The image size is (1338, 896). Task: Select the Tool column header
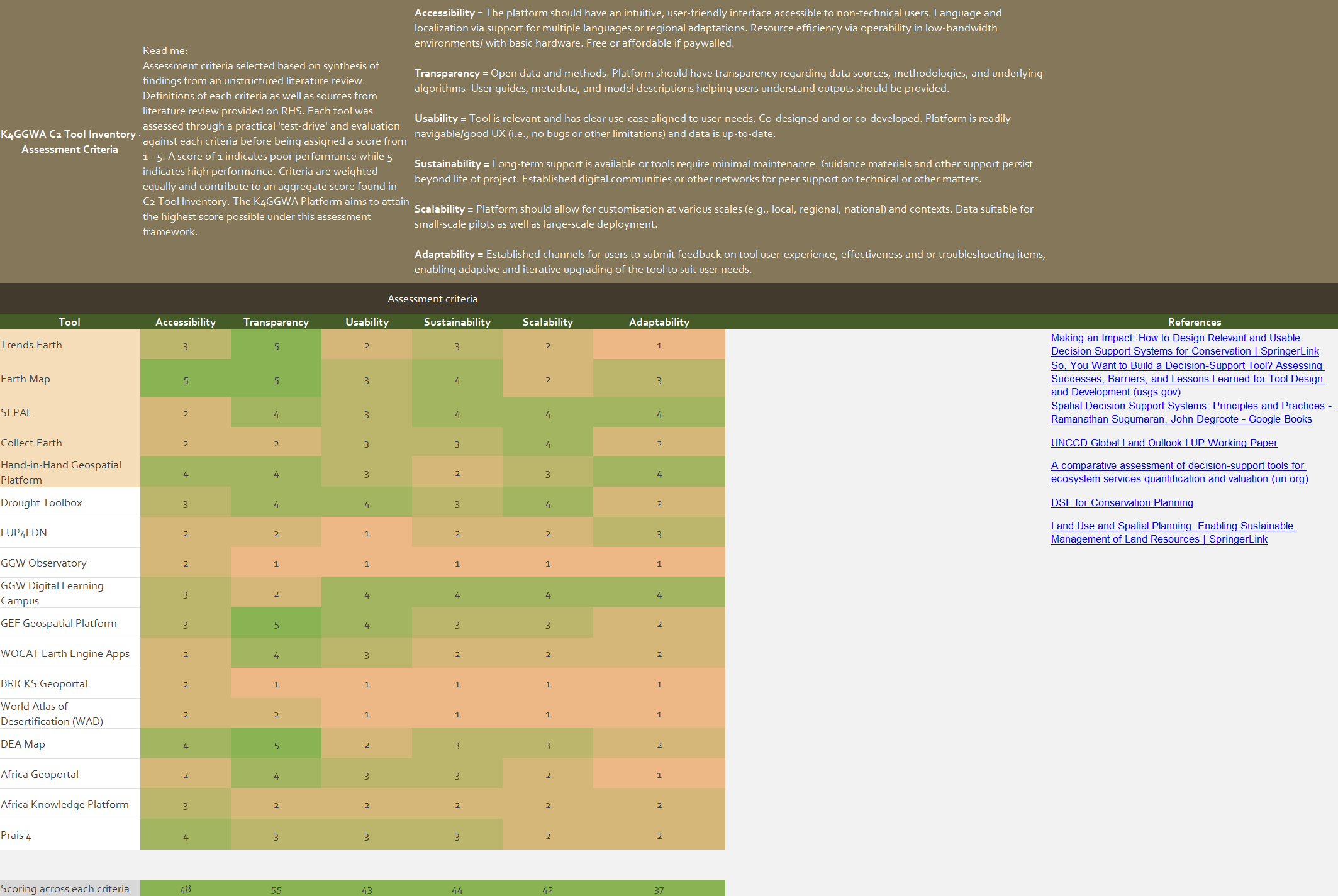coord(69,322)
